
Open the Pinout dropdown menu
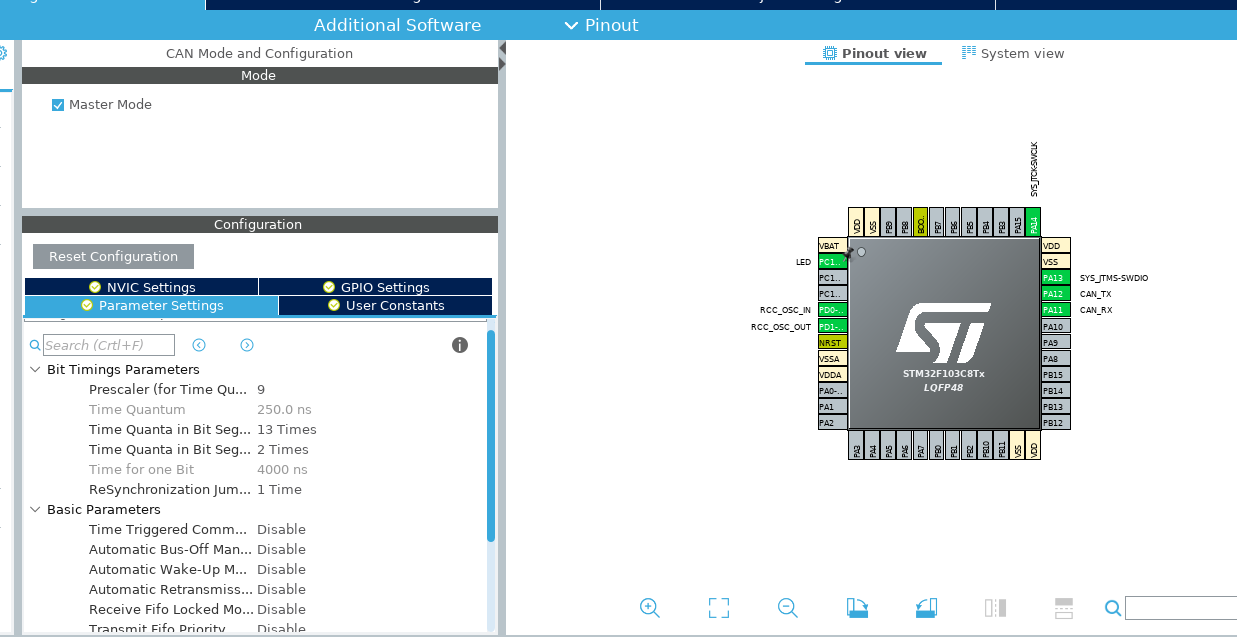point(600,25)
